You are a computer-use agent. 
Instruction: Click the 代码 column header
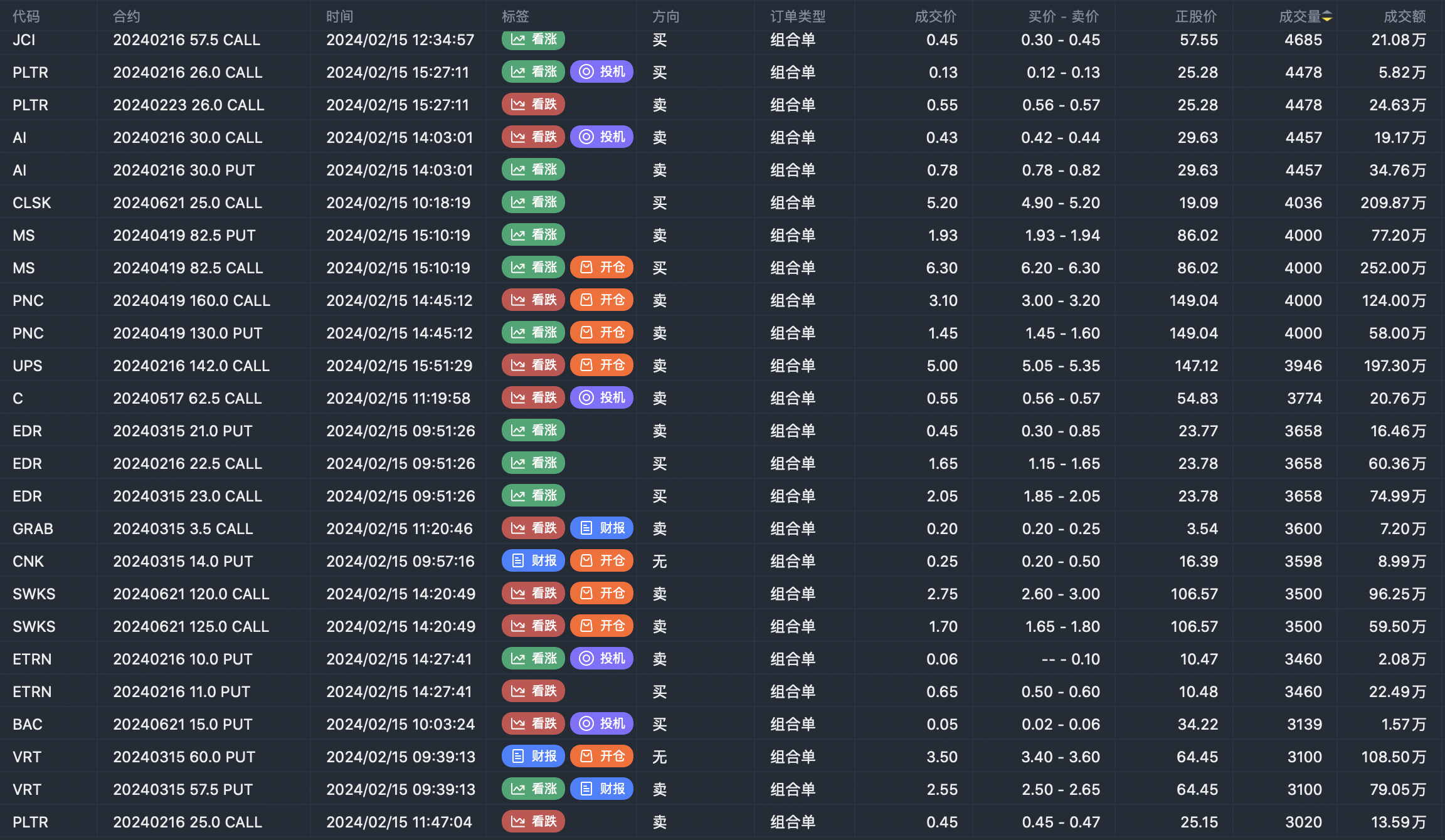[x=26, y=17]
